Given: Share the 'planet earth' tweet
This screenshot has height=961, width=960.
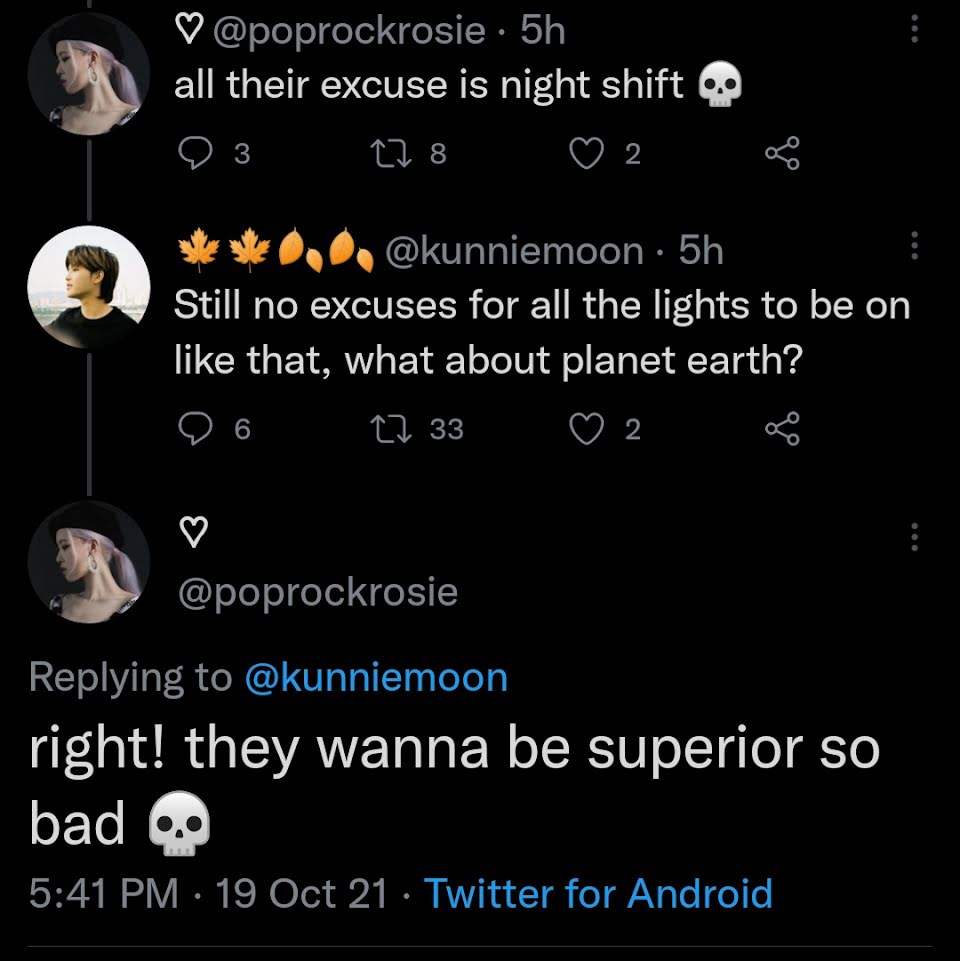Looking at the screenshot, I should coord(783,428).
